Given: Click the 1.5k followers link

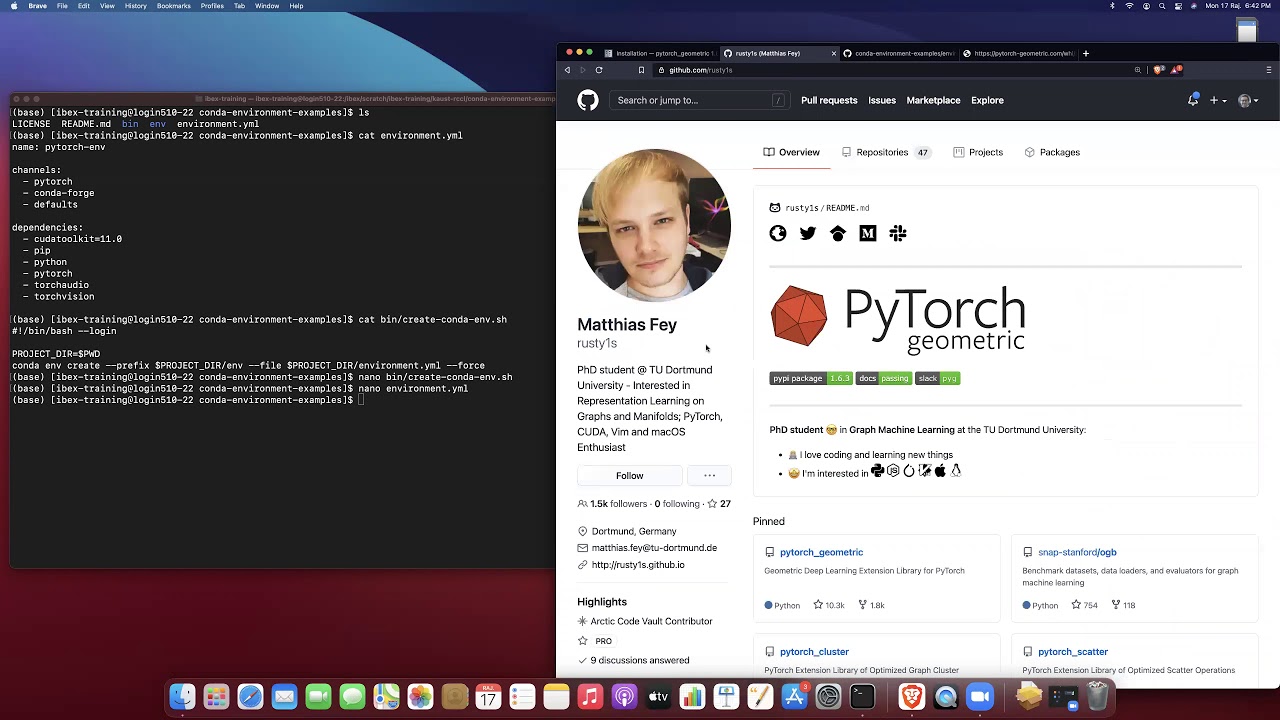Looking at the screenshot, I should pyautogui.click(x=612, y=504).
